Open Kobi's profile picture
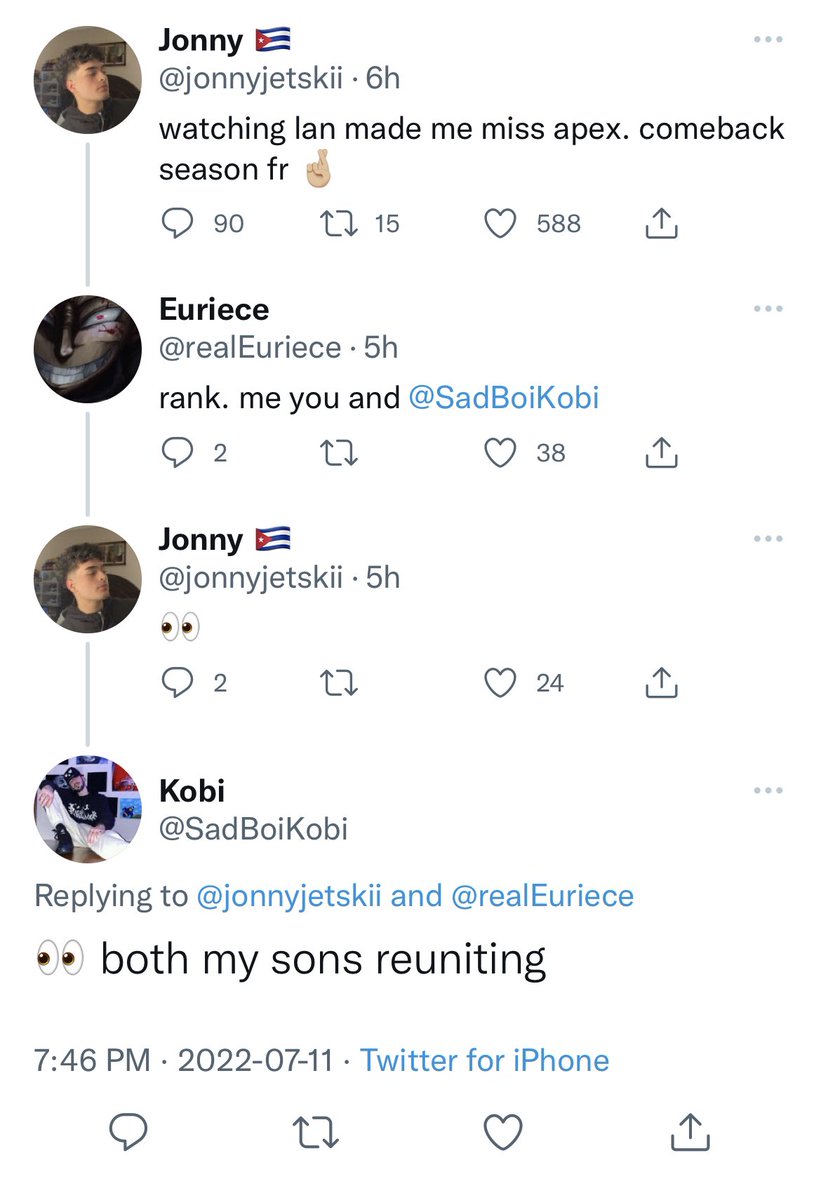This screenshot has height=1200, width=821. (x=87, y=808)
